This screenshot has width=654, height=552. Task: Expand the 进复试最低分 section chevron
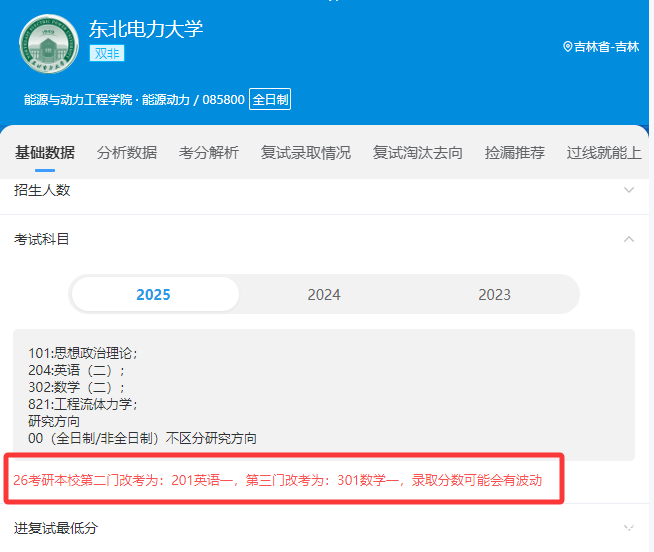coord(628,527)
